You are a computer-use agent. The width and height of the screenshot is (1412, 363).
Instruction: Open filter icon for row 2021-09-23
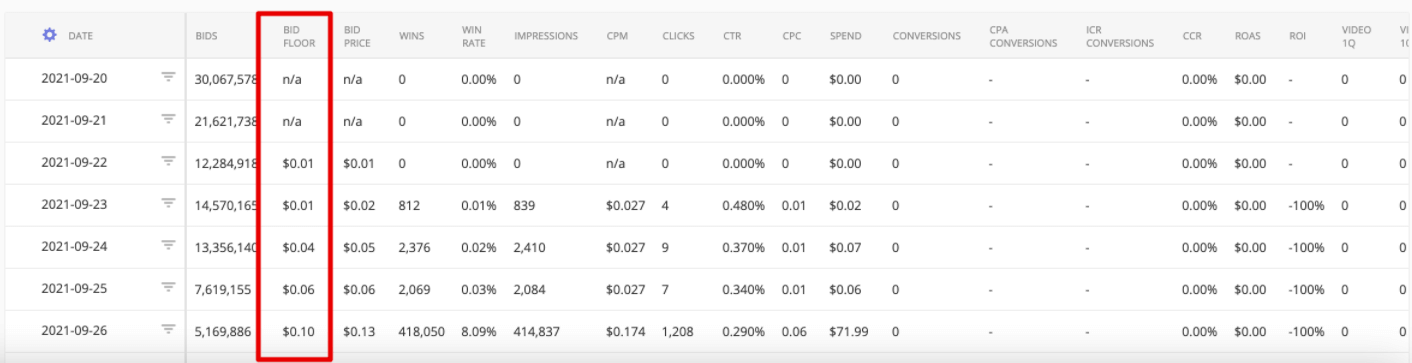pyautogui.click(x=168, y=205)
